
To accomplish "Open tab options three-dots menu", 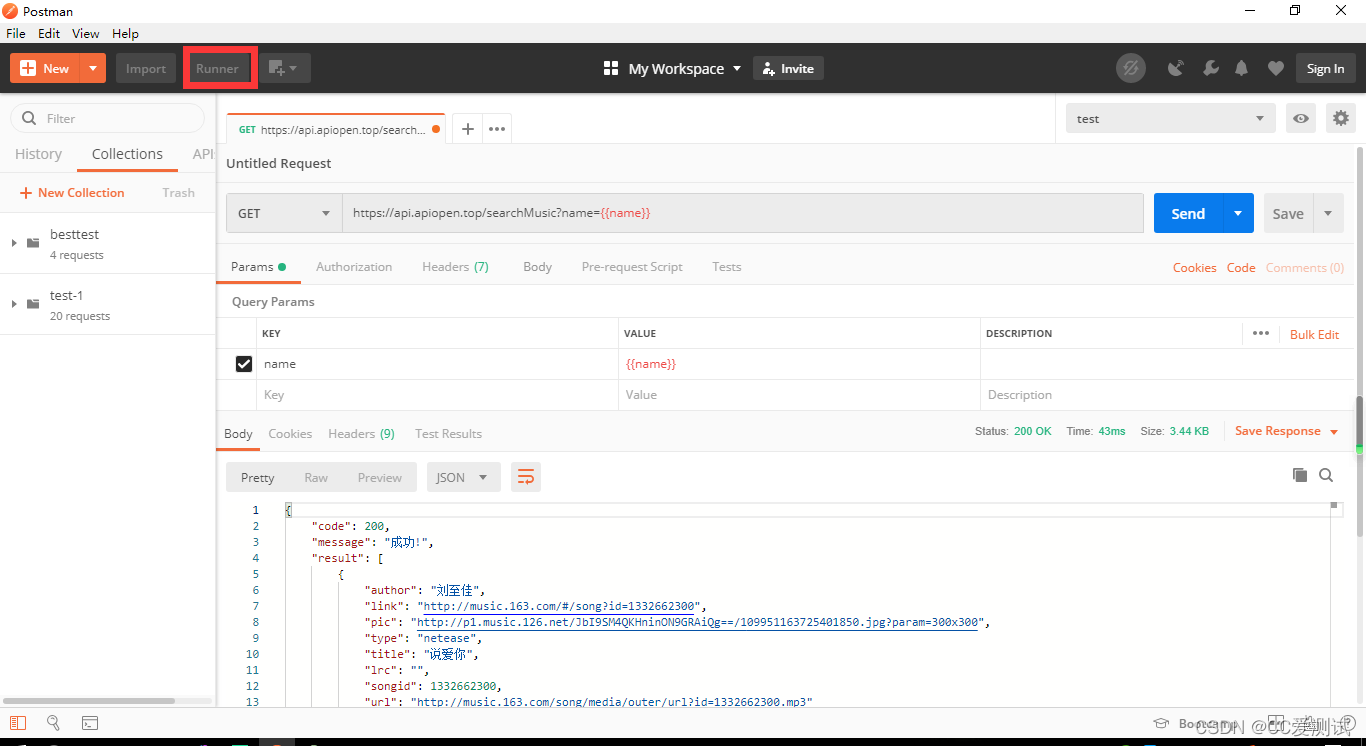I will coord(497,129).
